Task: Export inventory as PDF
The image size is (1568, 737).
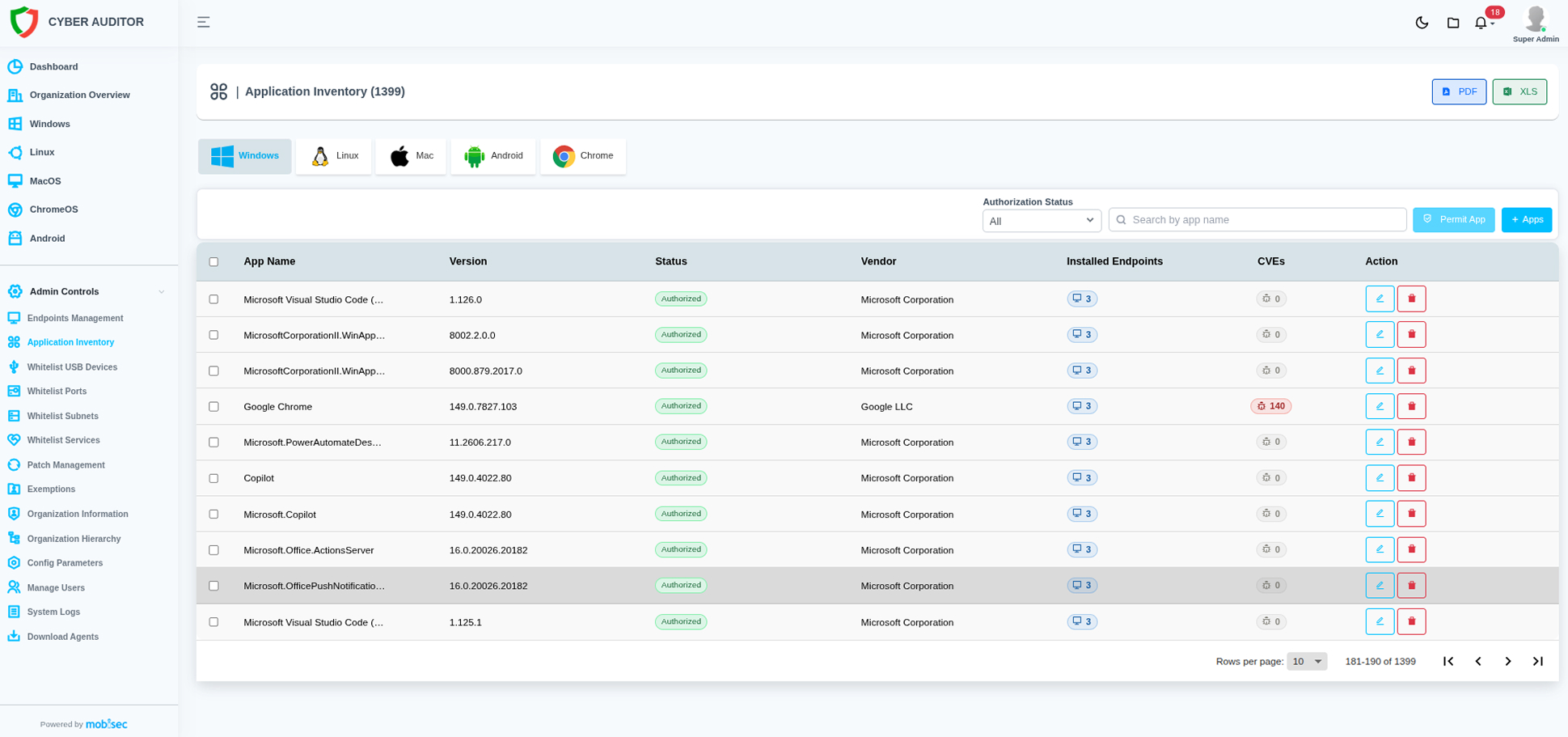Action: (1459, 92)
